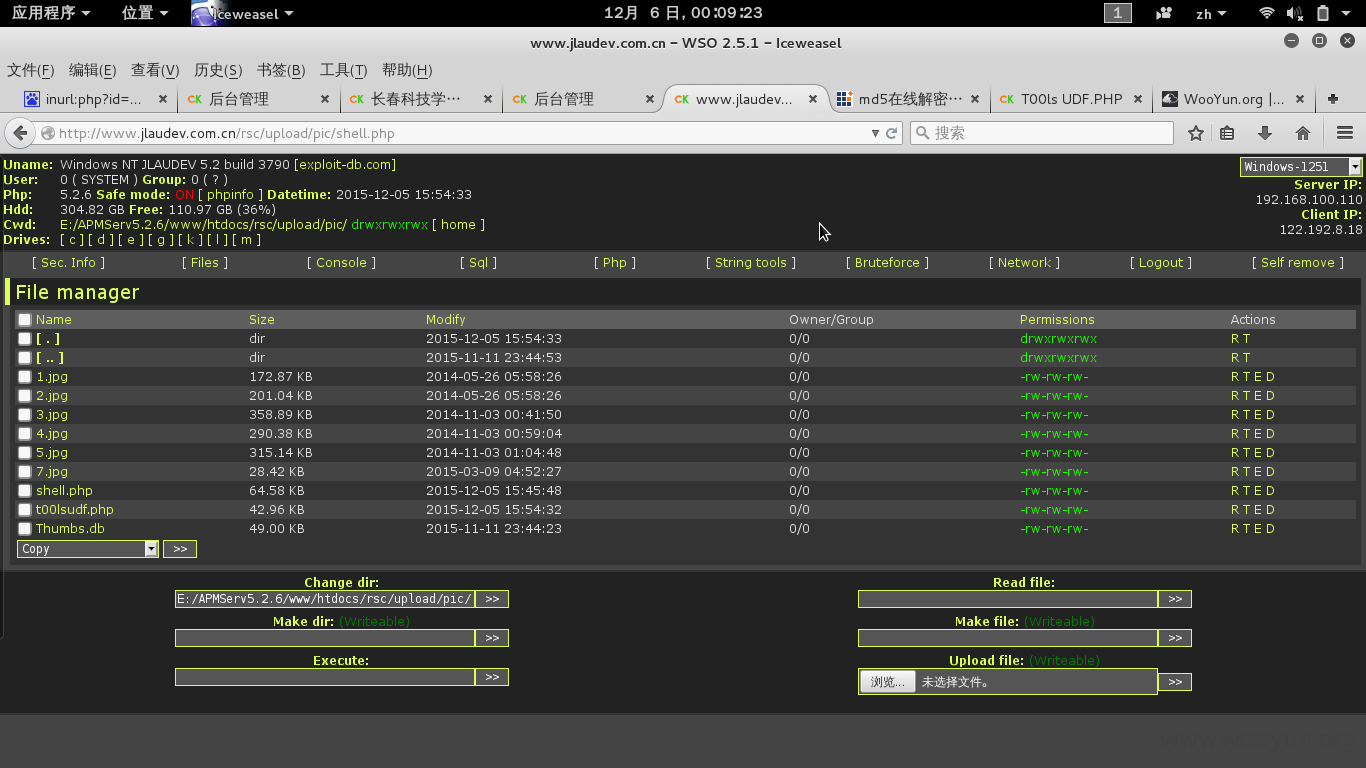The width and height of the screenshot is (1366, 768).
Task: Open a new tab with the plus icon
Action: pyautogui.click(x=1333, y=99)
